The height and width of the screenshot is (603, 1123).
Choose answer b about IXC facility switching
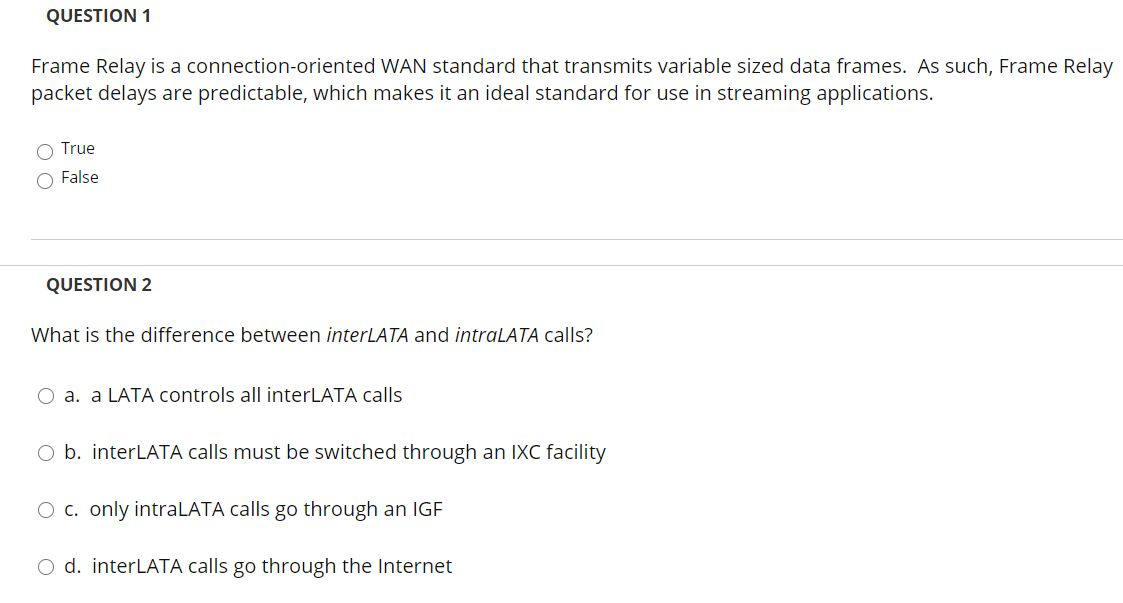coord(45,453)
